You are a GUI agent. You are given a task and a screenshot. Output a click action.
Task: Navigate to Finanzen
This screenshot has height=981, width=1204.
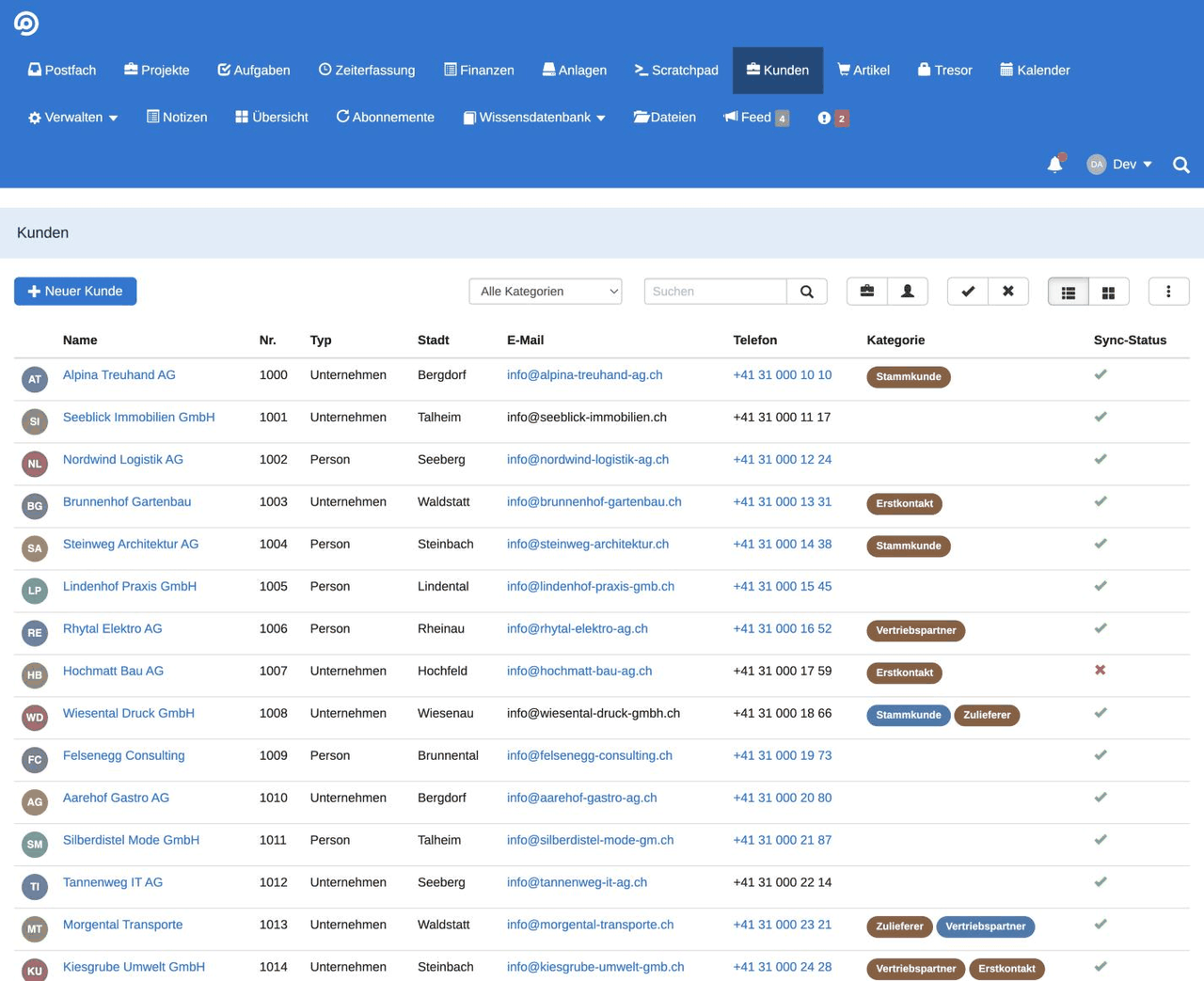(479, 71)
